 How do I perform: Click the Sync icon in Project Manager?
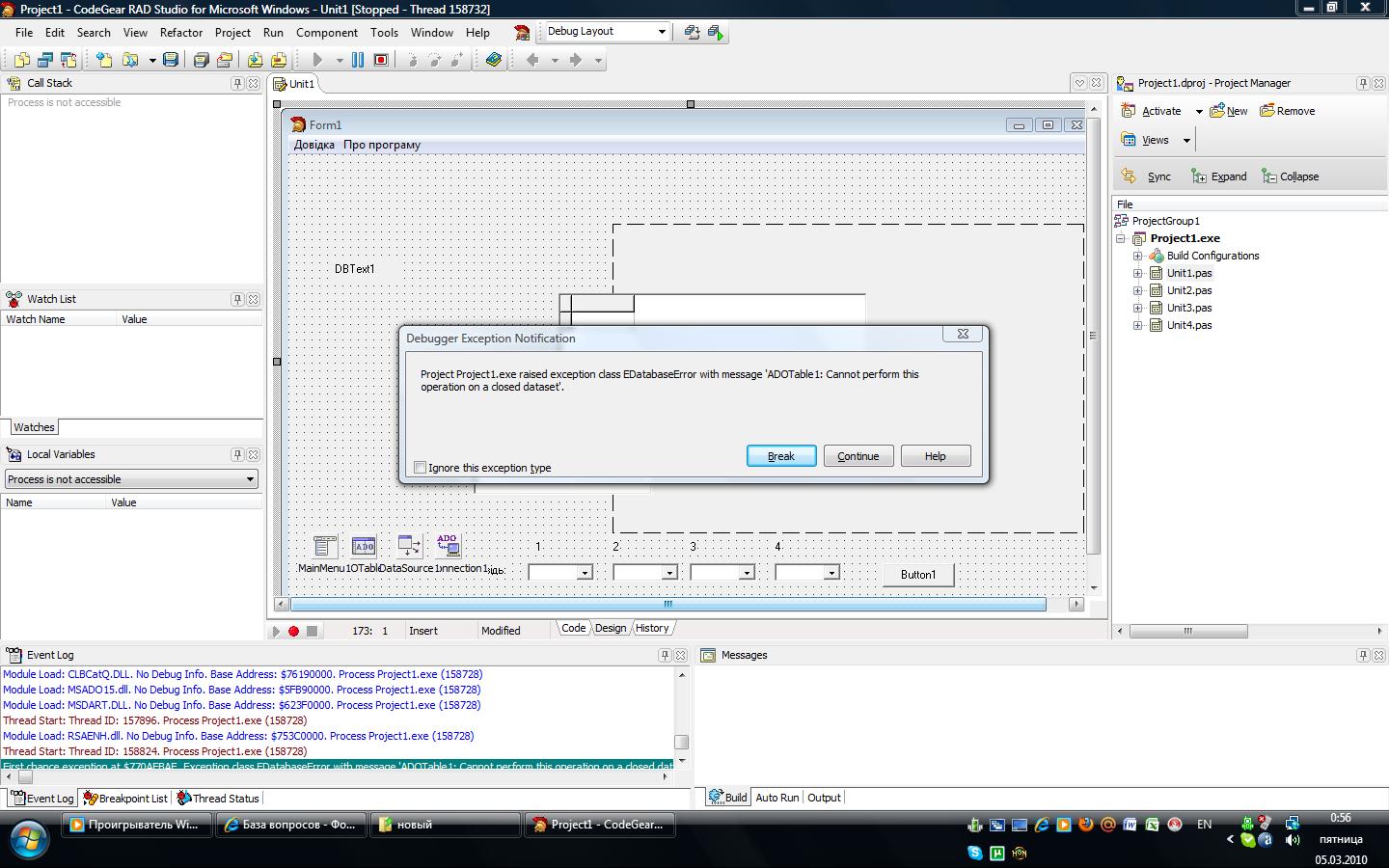point(1129,176)
